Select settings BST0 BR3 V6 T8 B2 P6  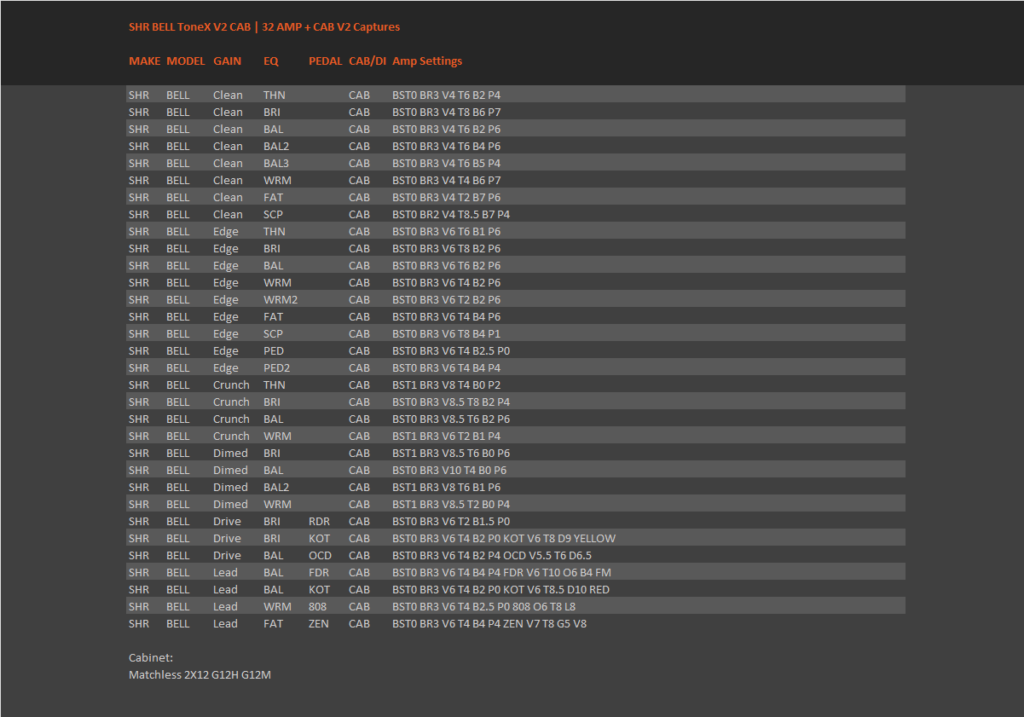point(446,248)
